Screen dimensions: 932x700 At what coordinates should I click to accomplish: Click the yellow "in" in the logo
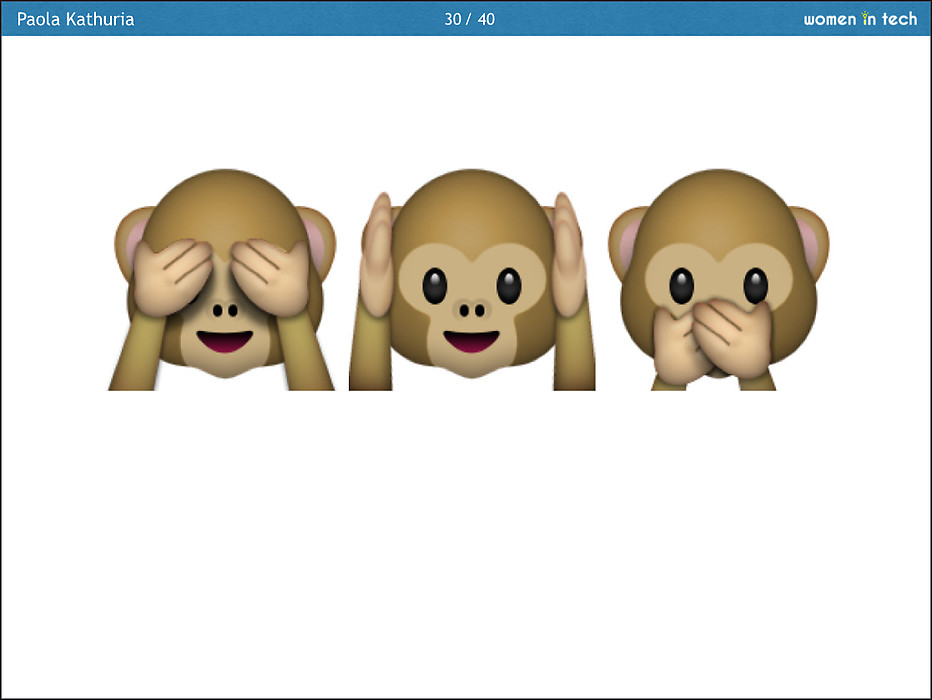click(x=869, y=19)
